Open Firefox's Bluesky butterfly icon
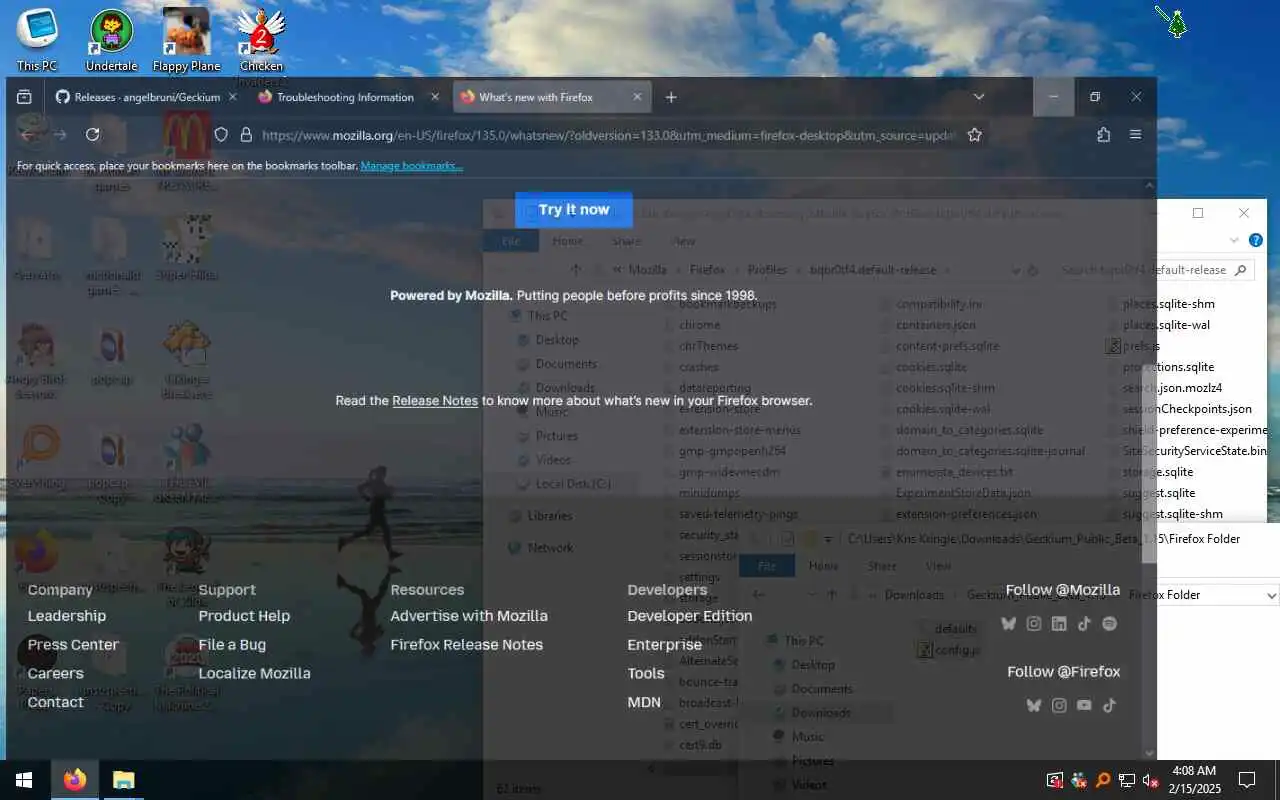The width and height of the screenshot is (1280, 800). (1033, 705)
